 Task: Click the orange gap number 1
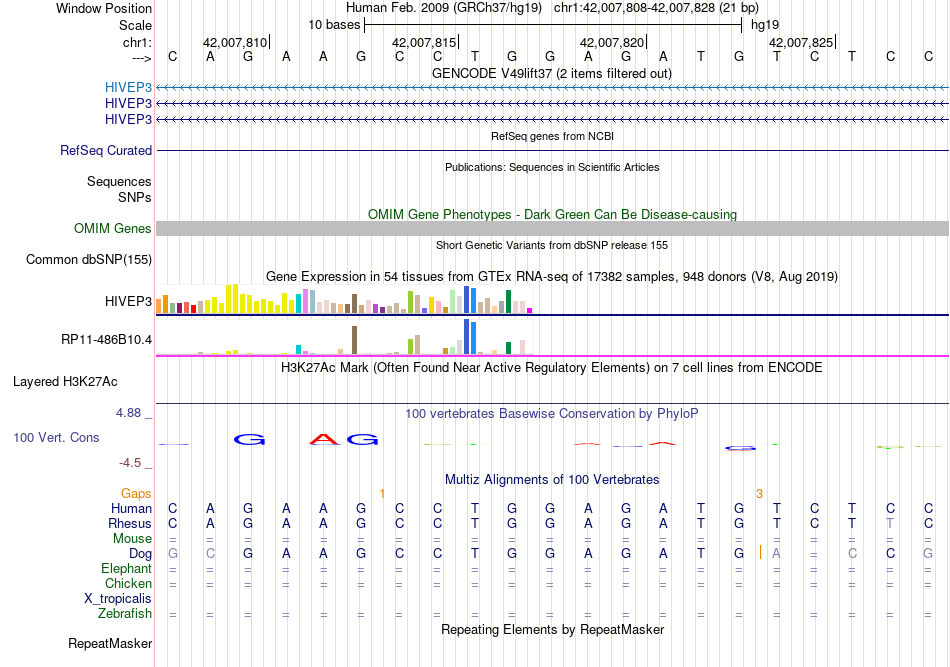pyautogui.click(x=382, y=494)
